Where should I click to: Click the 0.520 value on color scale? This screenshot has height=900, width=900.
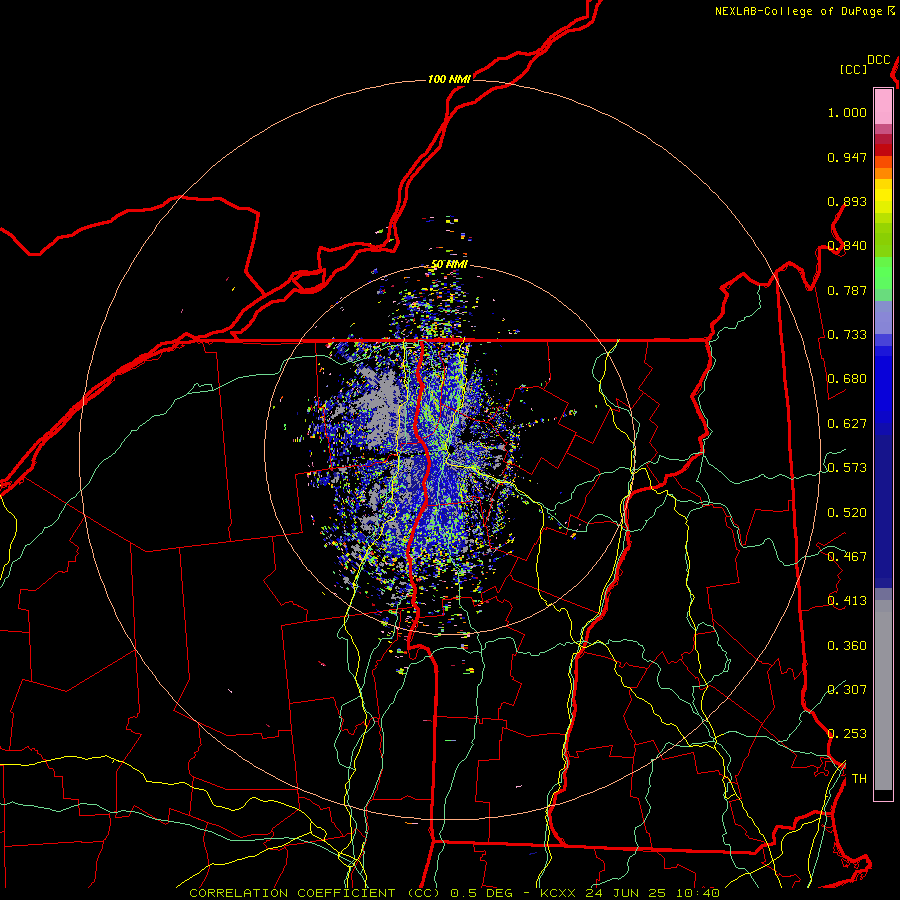(847, 513)
